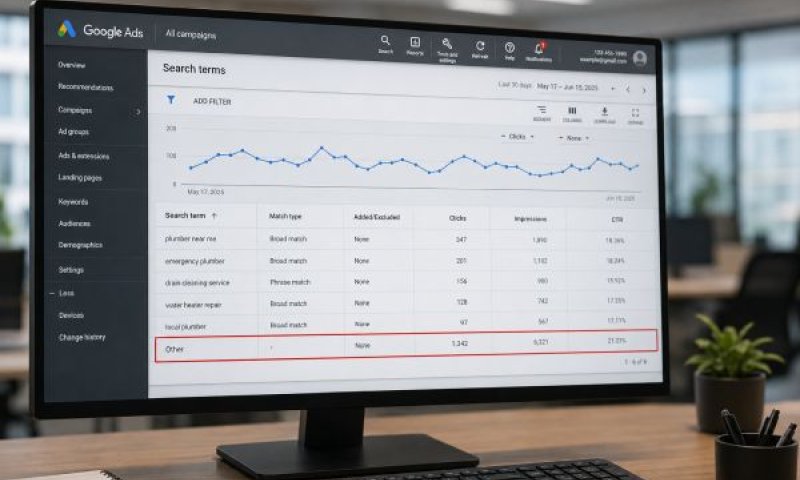The image size is (800, 480).
Task: Click the ADD FILTER button
Action: [212, 102]
